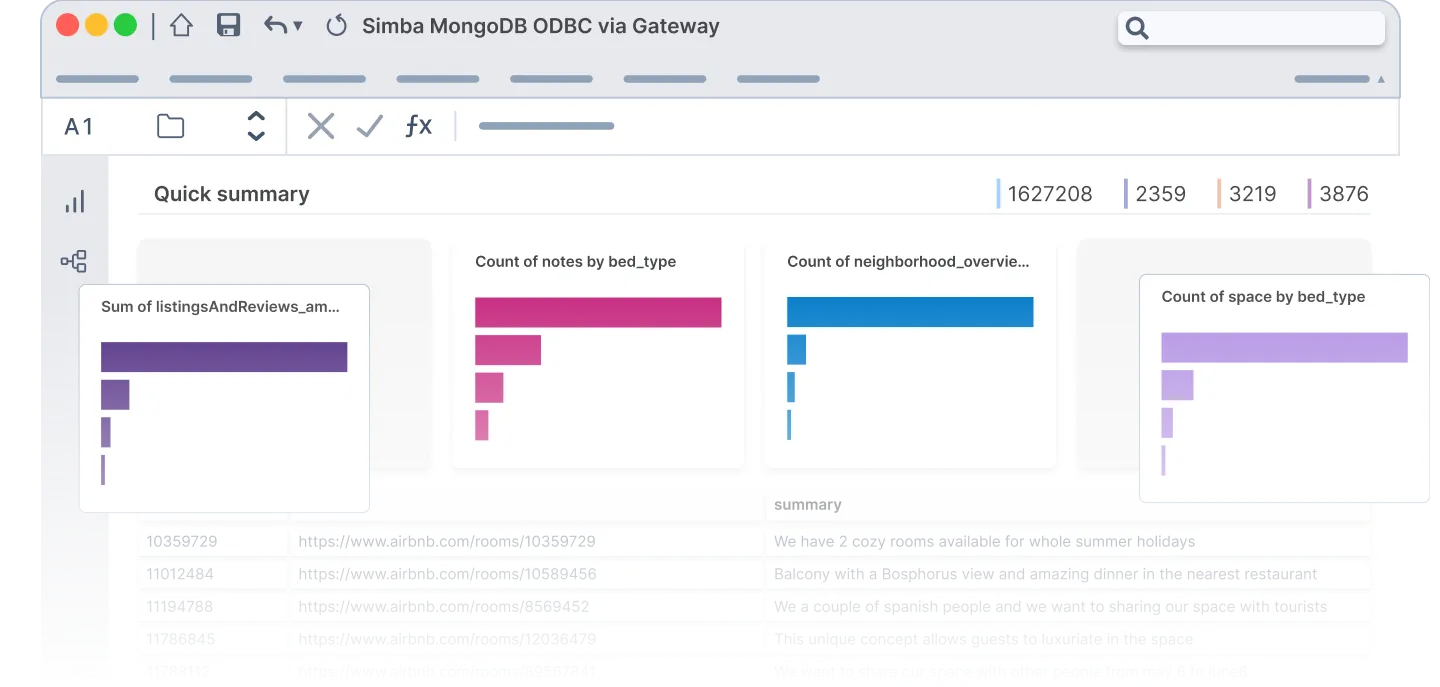The height and width of the screenshot is (687, 1440).
Task: Click the summary column header
Action: click(x=808, y=505)
